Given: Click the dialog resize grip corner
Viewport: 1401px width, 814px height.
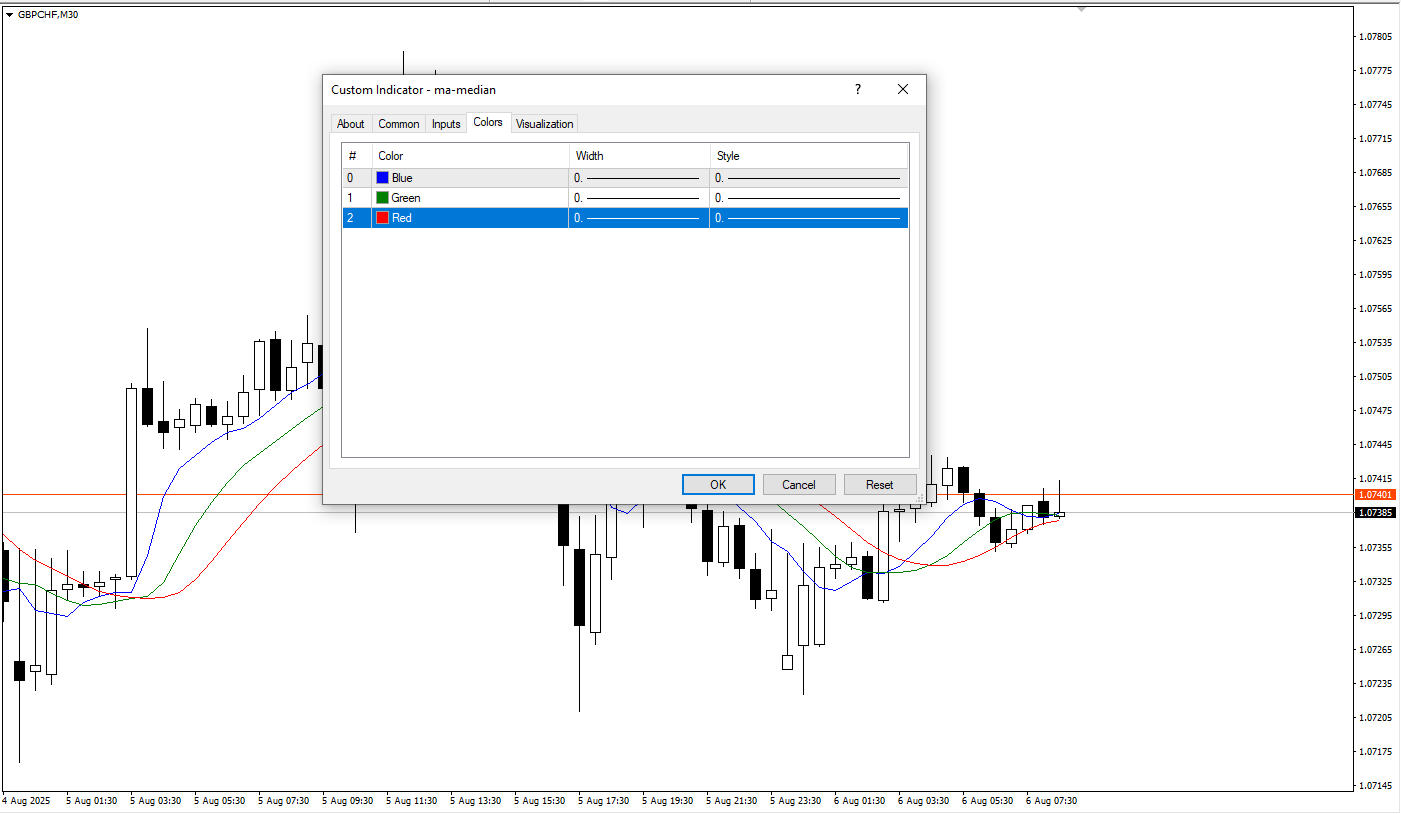Looking at the screenshot, I should tap(920, 498).
